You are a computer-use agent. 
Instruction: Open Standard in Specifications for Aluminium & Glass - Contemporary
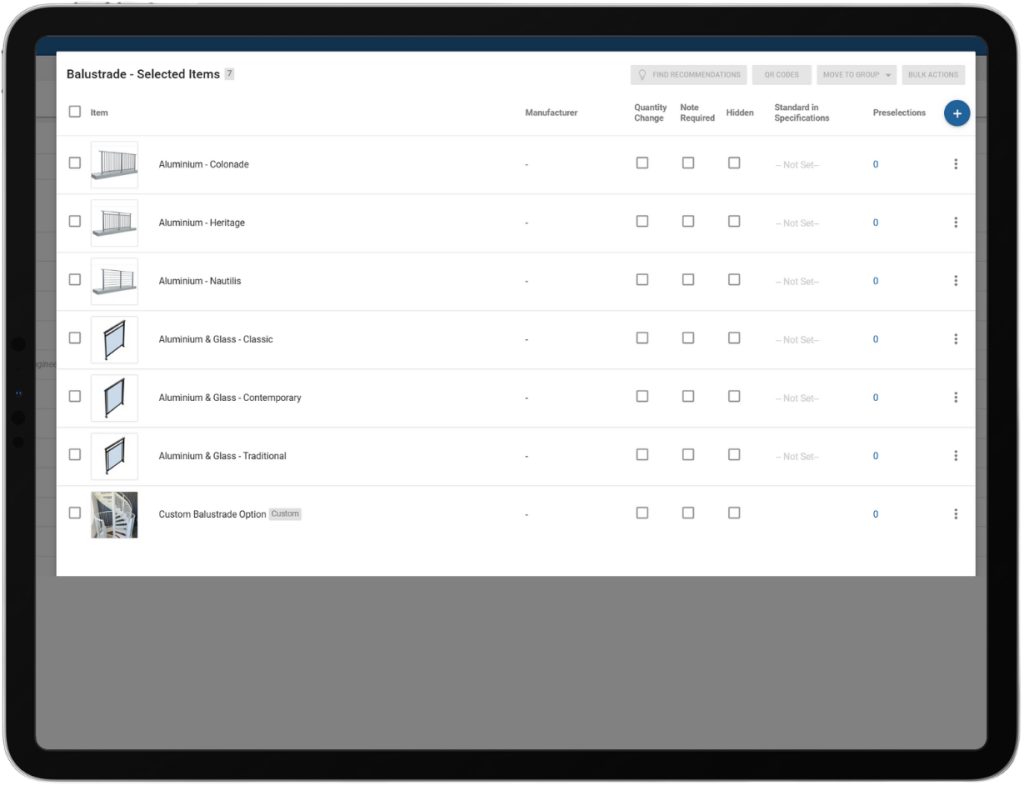click(x=797, y=398)
